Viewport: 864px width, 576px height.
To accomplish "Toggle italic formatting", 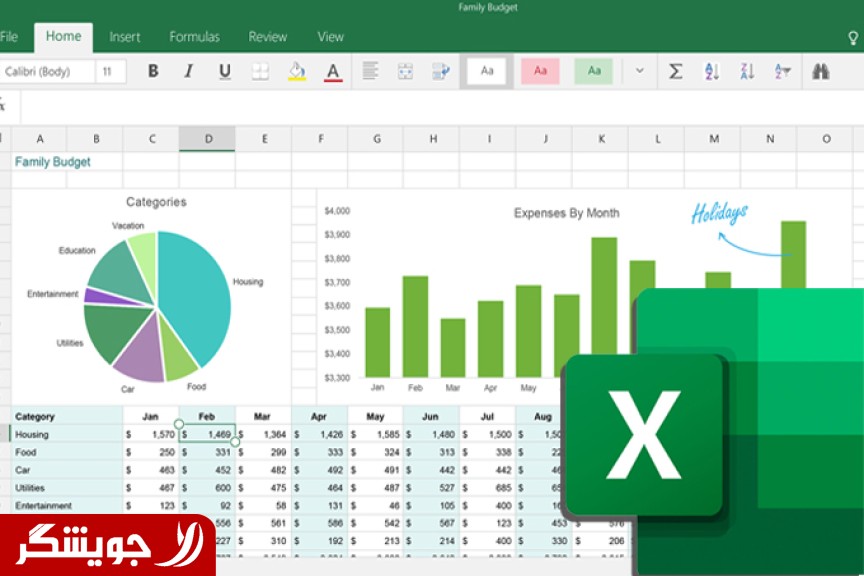I will coord(188,71).
